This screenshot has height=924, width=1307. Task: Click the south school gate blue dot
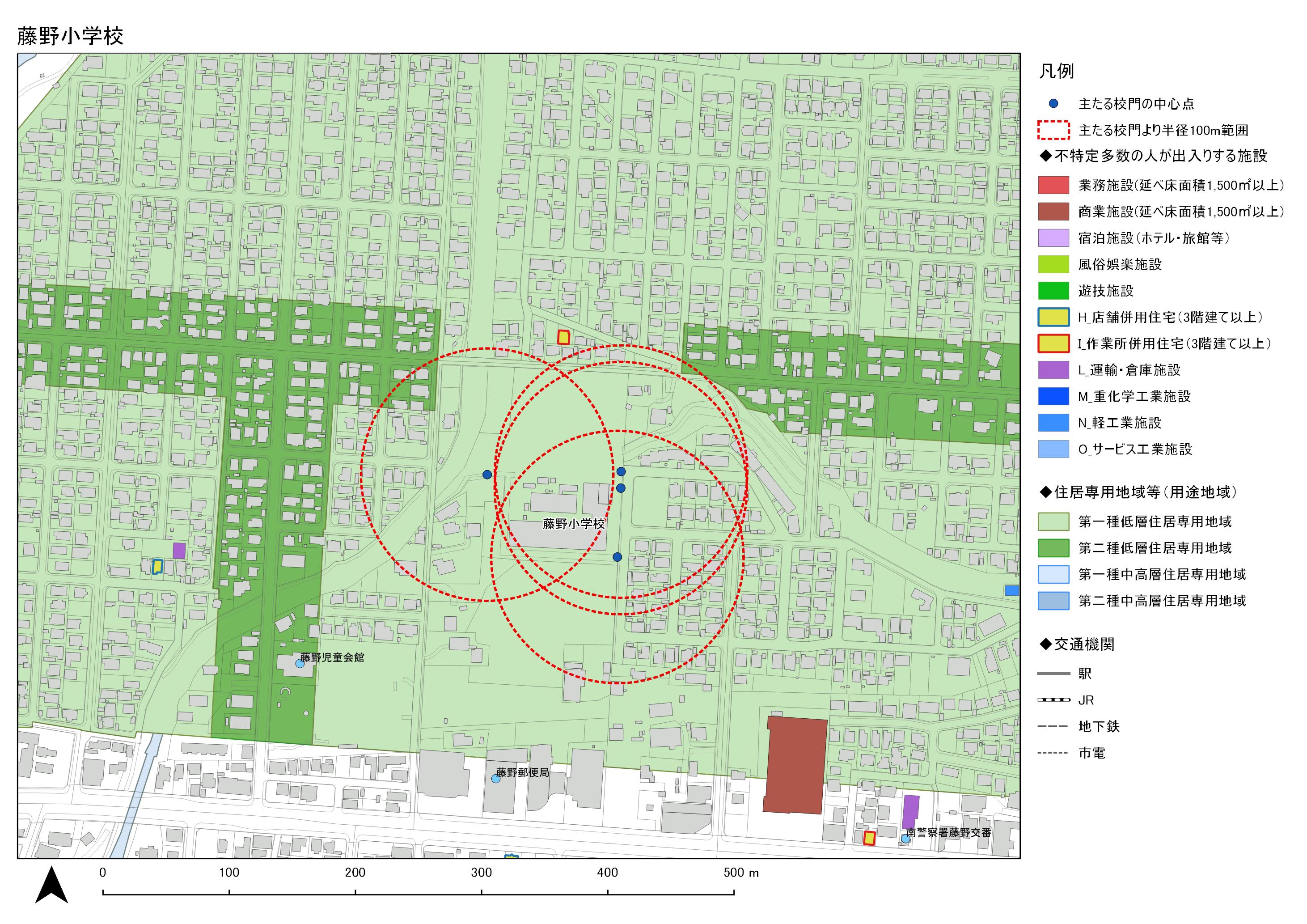pyautogui.click(x=617, y=557)
